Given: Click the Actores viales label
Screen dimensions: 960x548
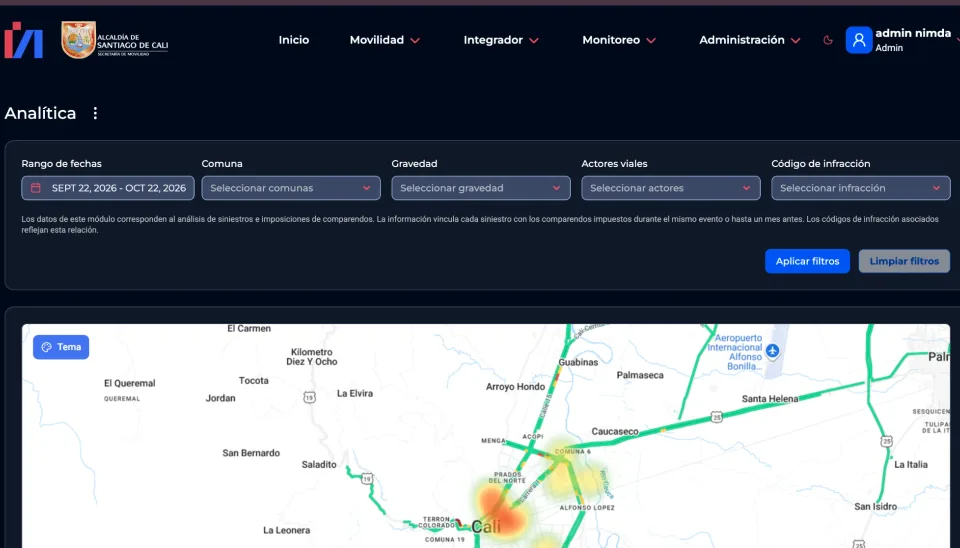Looking at the screenshot, I should pos(614,163).
